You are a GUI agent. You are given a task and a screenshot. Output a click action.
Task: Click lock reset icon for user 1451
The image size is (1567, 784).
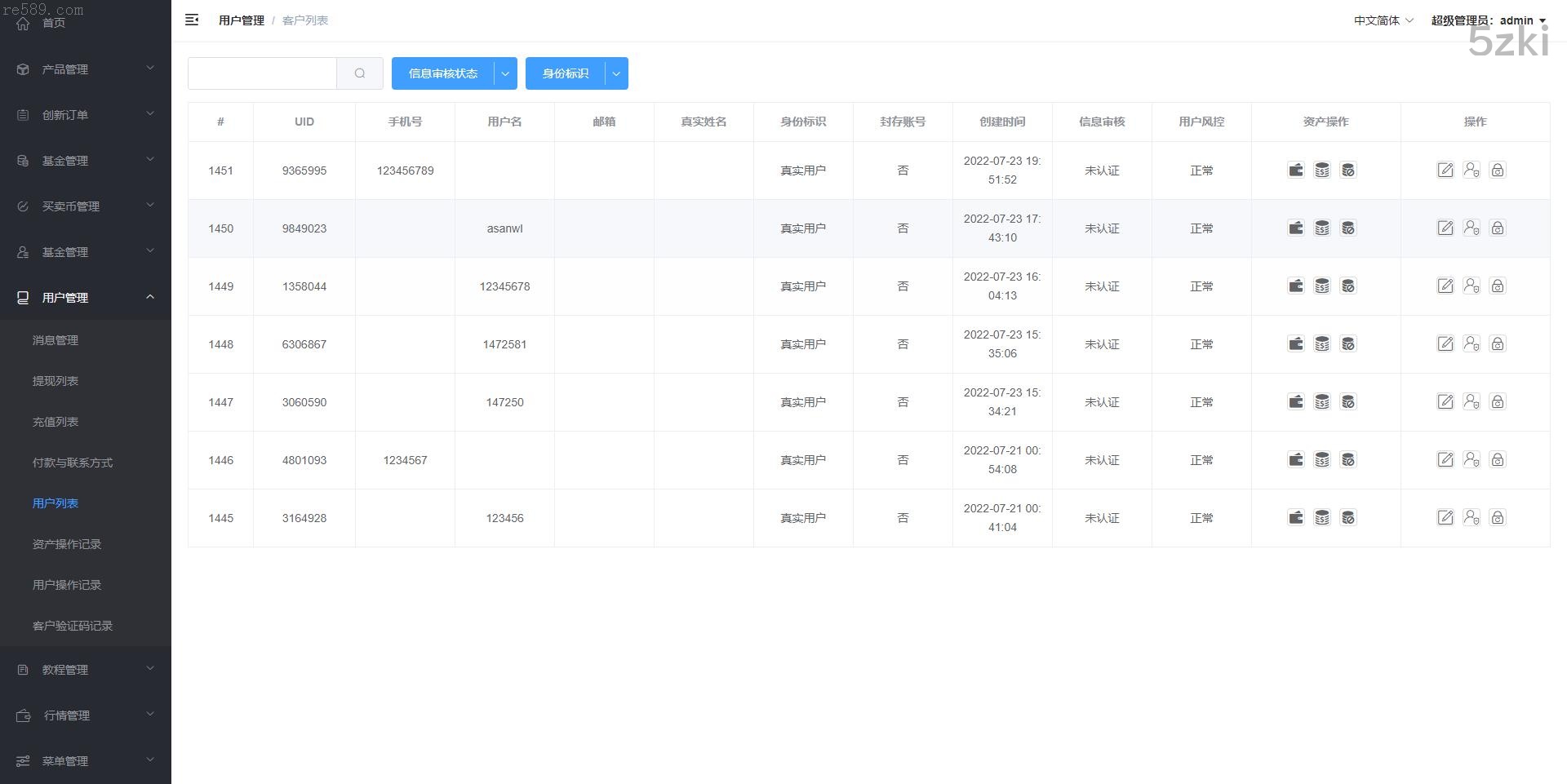point(1497,170)
